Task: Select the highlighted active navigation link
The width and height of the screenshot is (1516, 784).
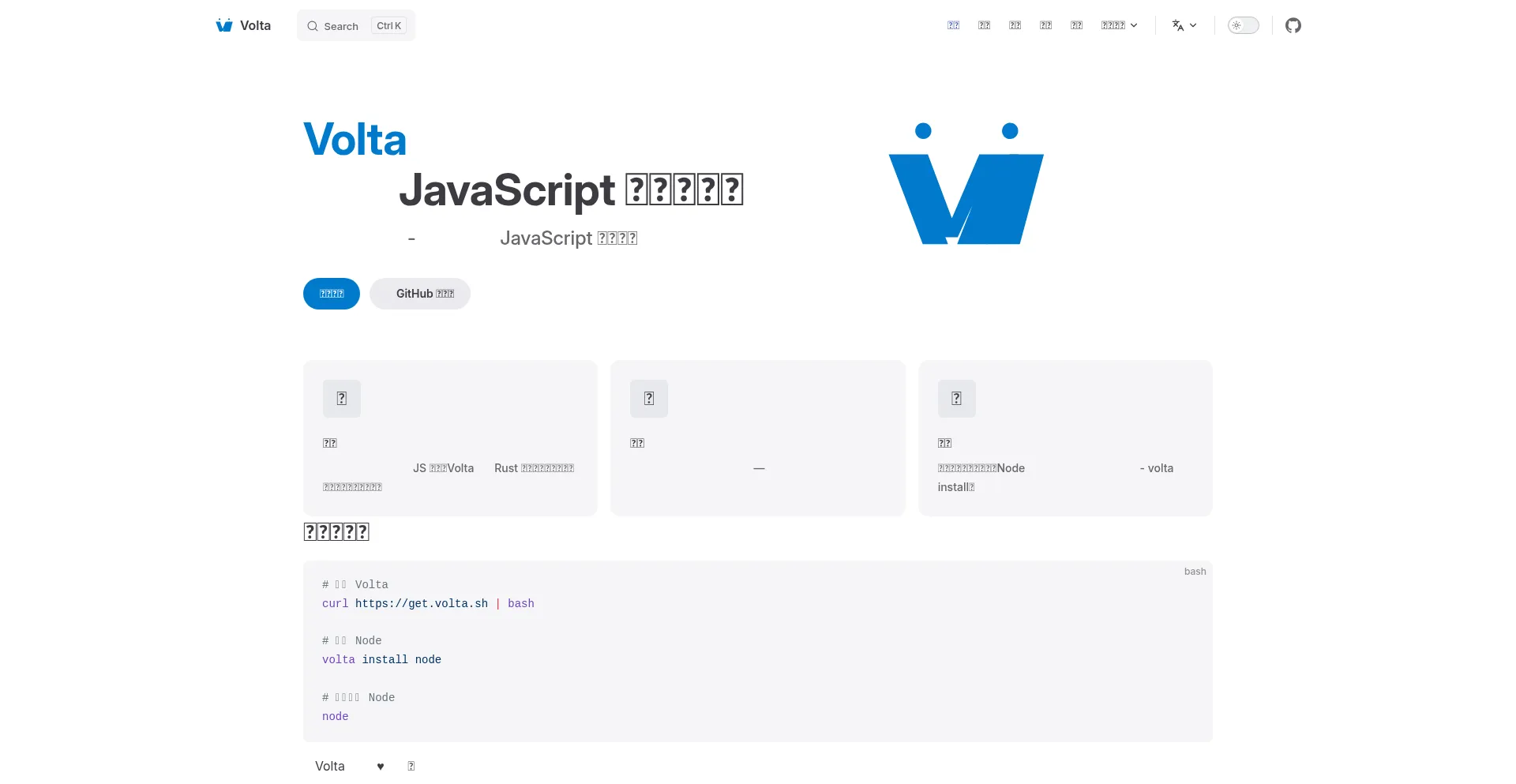Action: click(953, 25)
